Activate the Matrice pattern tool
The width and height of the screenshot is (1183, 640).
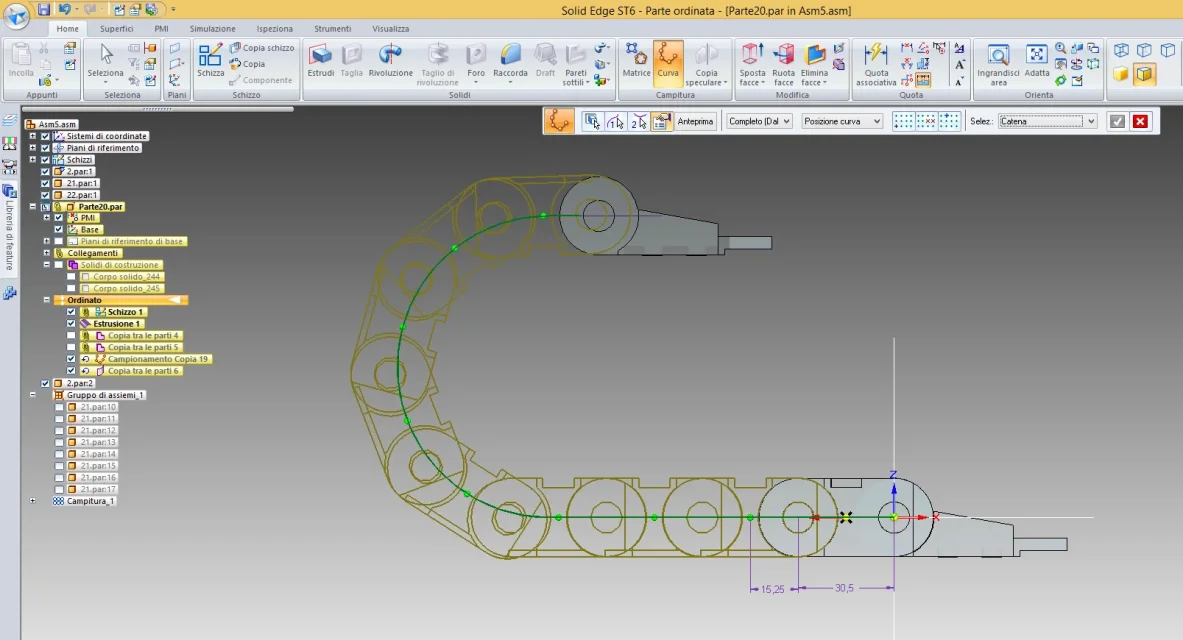[636, 60]
